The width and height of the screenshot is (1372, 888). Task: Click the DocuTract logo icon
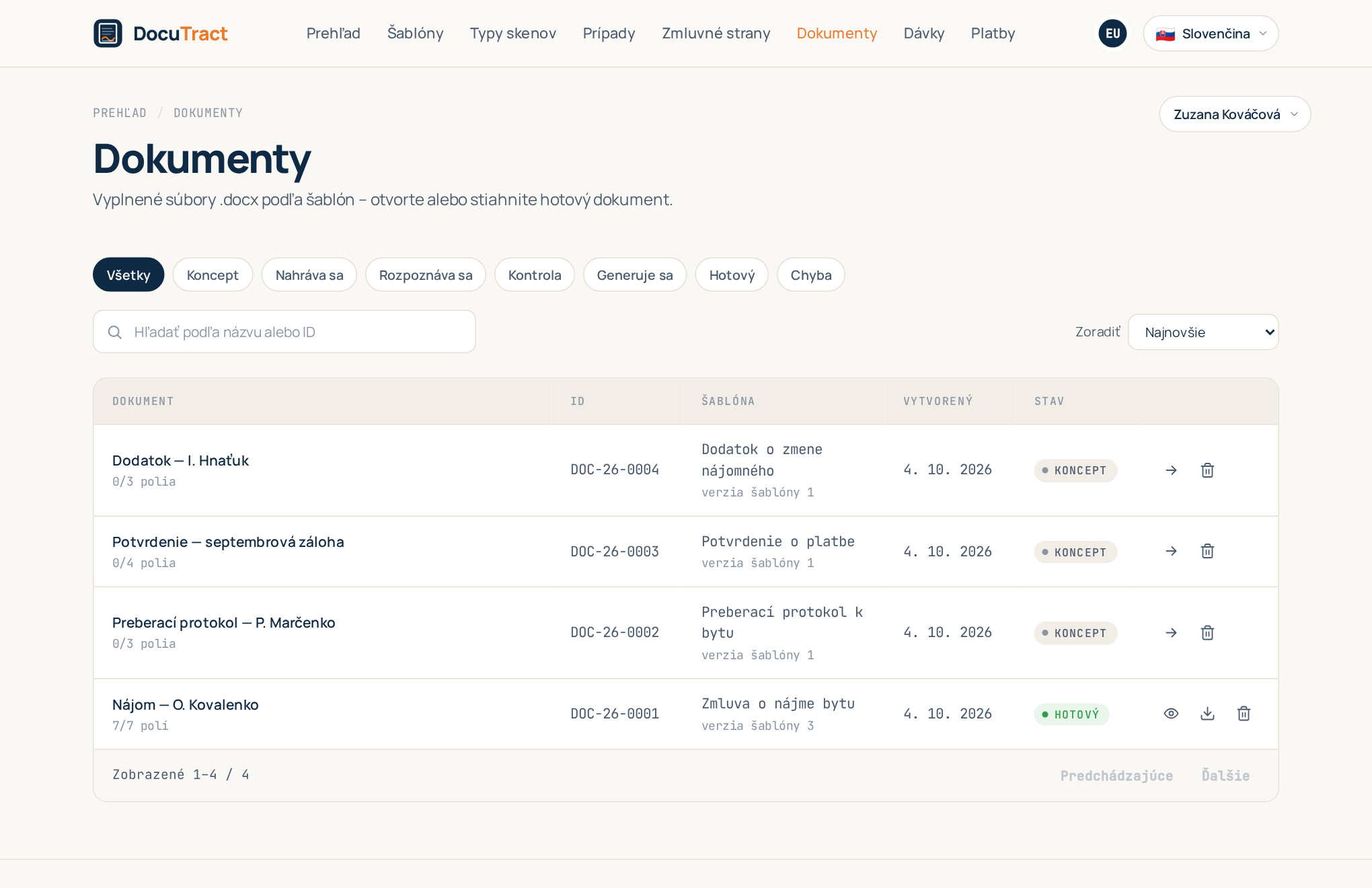tap(108, 33)
